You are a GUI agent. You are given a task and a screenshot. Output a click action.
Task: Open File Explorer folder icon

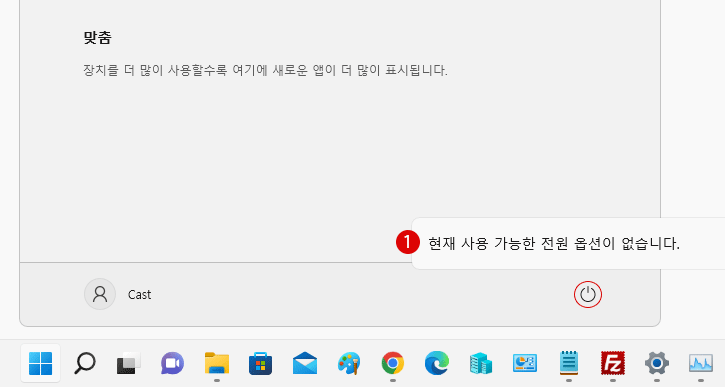(x=217, y=363)
